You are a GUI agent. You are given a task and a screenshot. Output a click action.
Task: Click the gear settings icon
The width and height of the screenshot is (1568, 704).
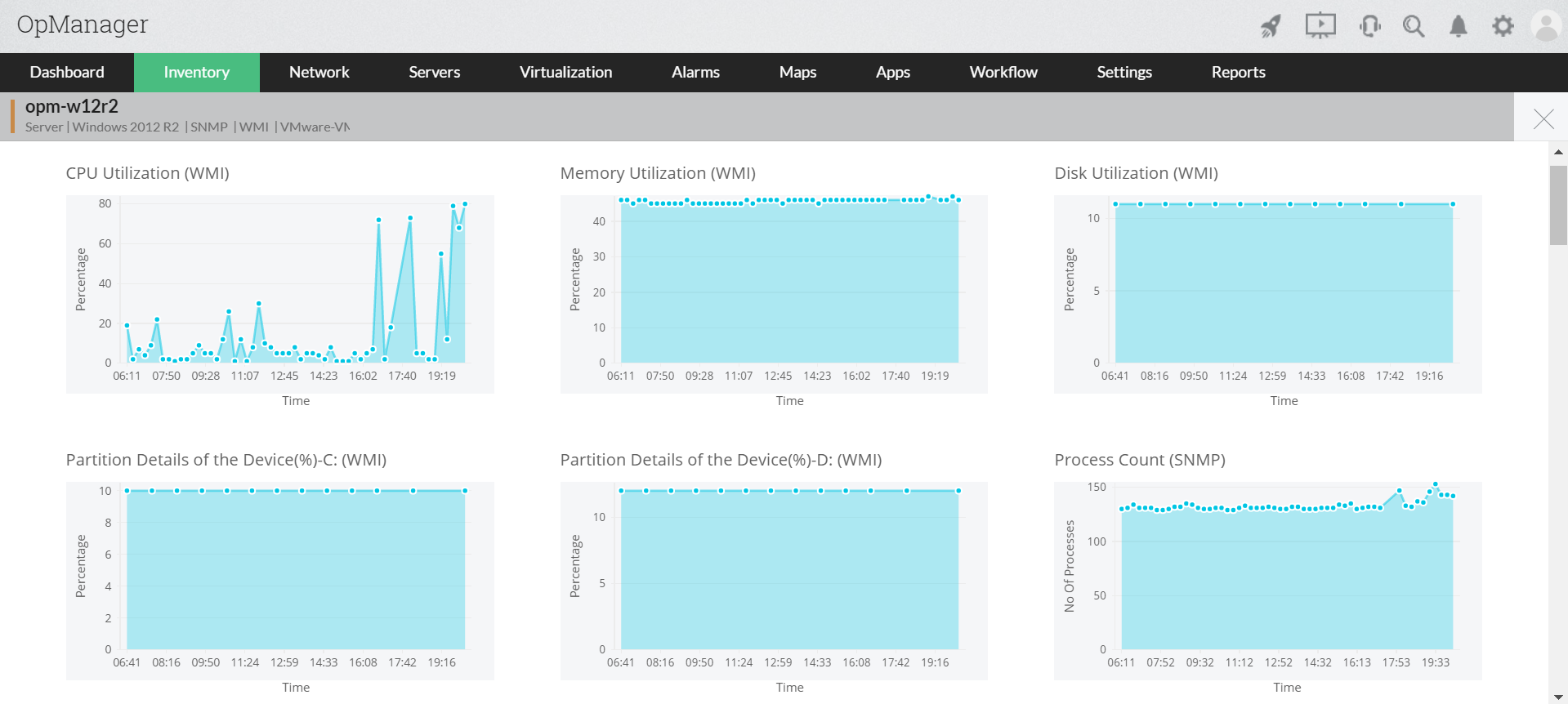[1503, 26]
